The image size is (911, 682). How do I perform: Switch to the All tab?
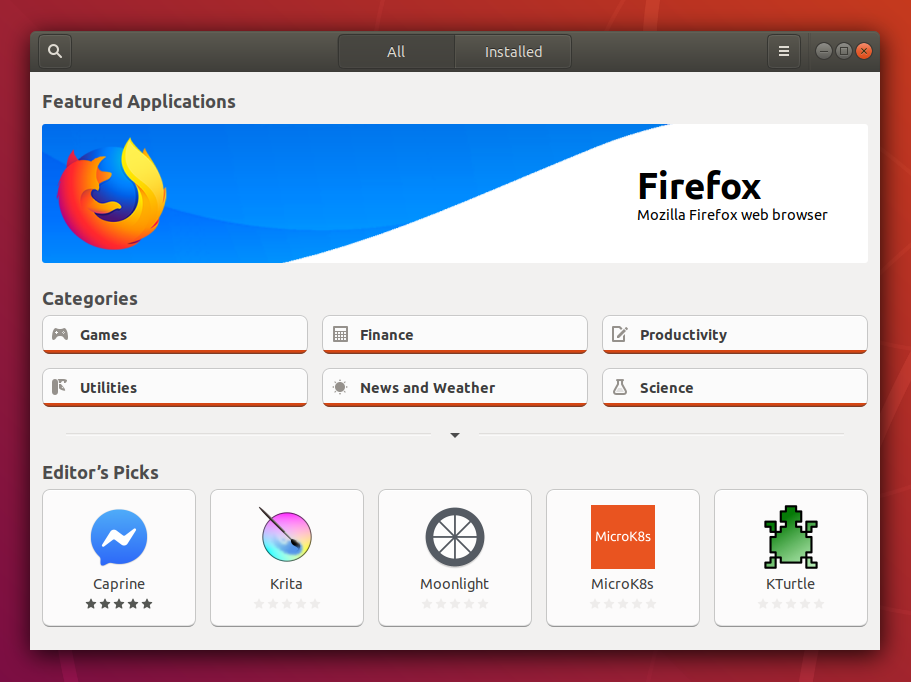tap(396, 52)
